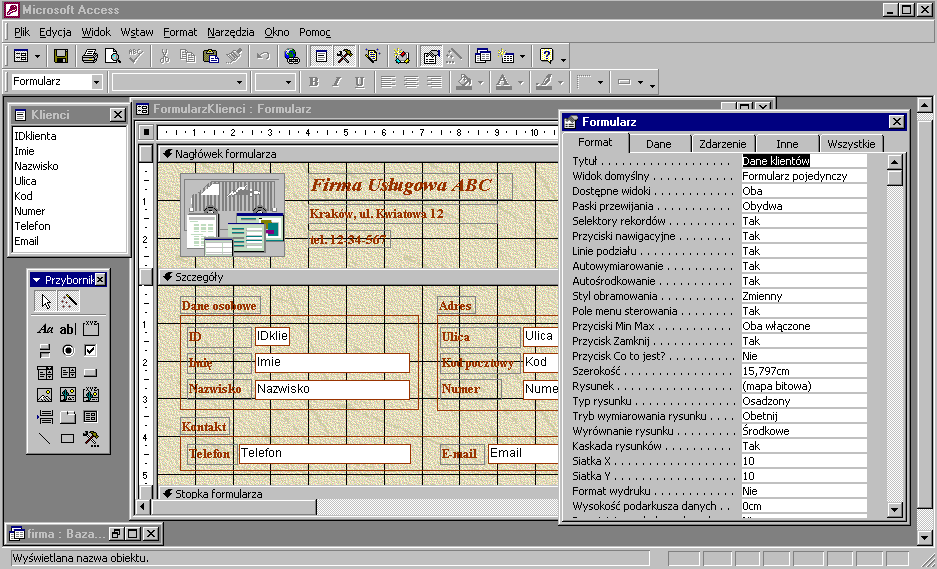937x569 pixels.
Task: Toggle the Field List toolbar button
Action: point(321,56)
